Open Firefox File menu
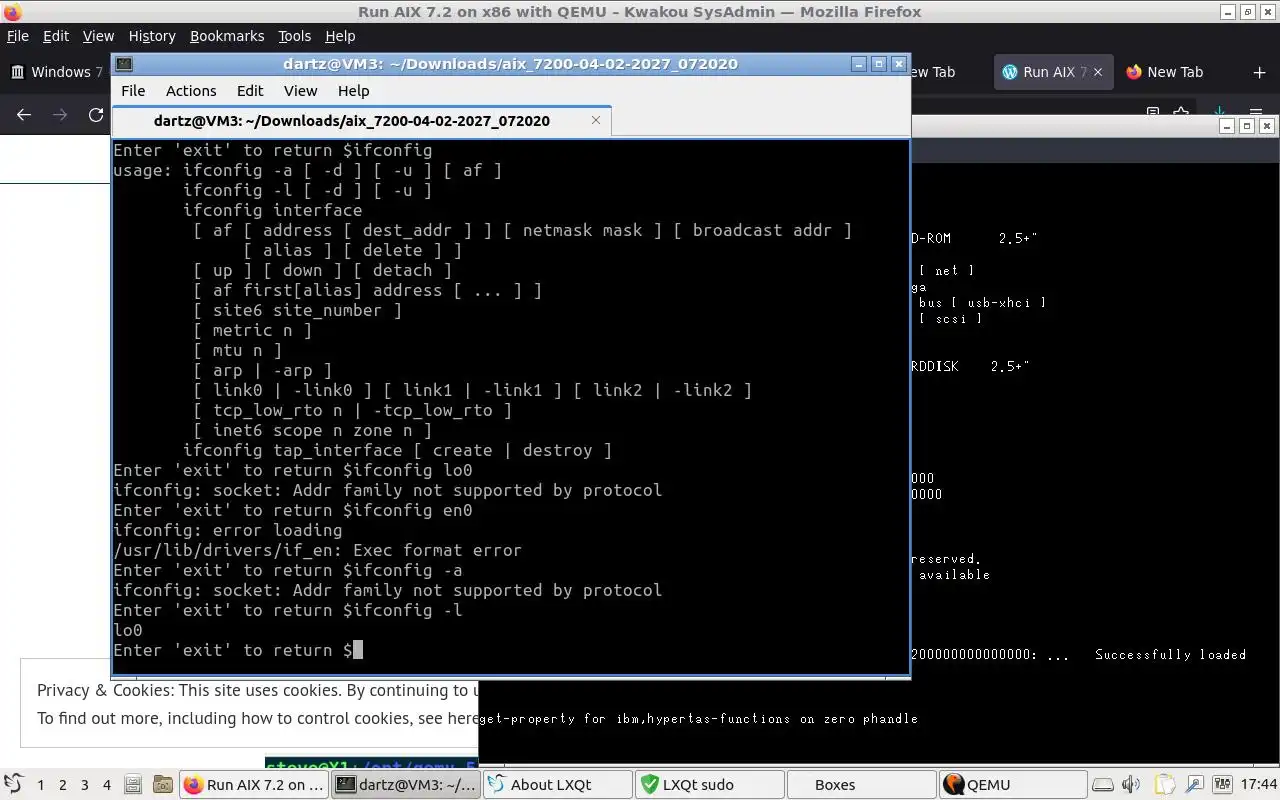The image size is (1280, 800). (x=18, y=36)
